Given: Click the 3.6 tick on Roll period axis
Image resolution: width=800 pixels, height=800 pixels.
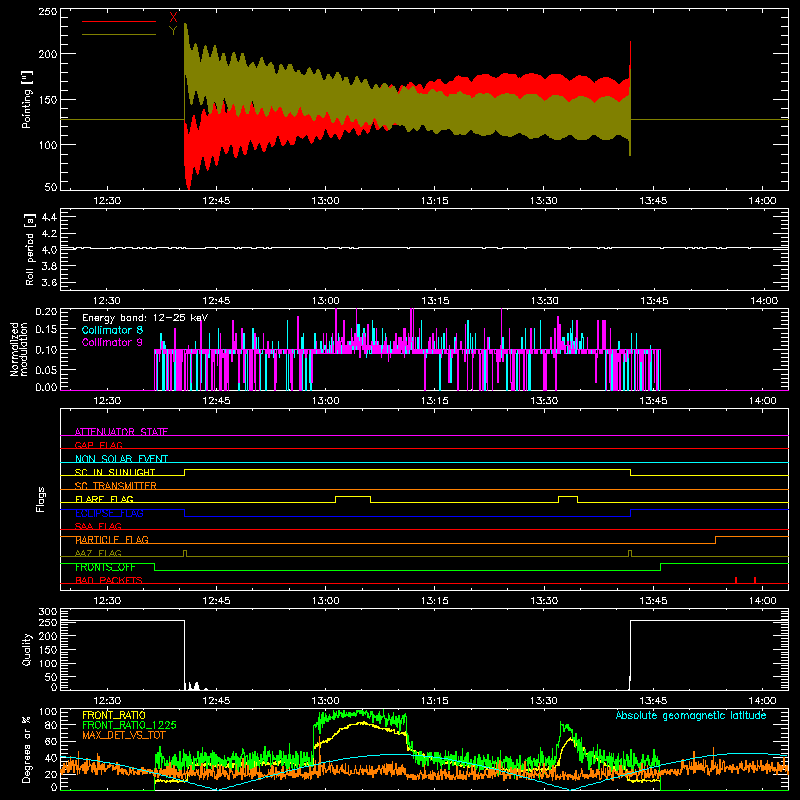Looking at the screenshot, I should pos(49,282).
